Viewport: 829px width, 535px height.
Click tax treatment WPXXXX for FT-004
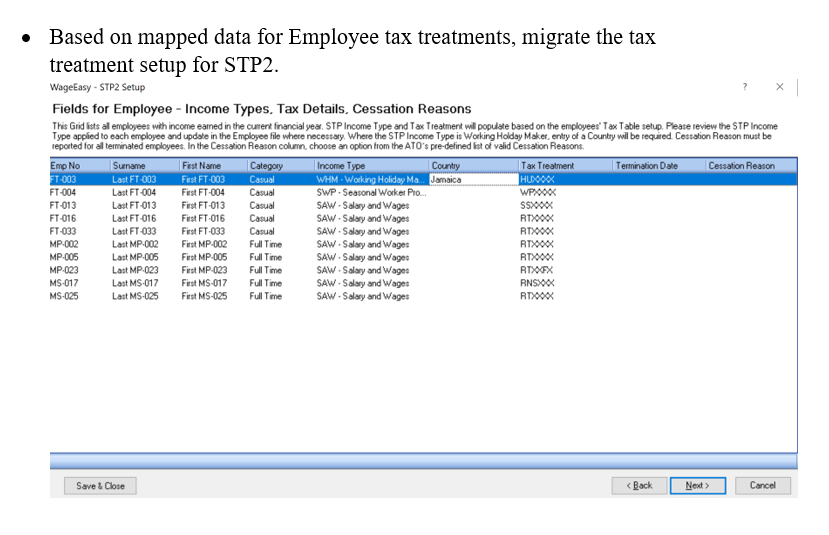click(x=538, y=192)
